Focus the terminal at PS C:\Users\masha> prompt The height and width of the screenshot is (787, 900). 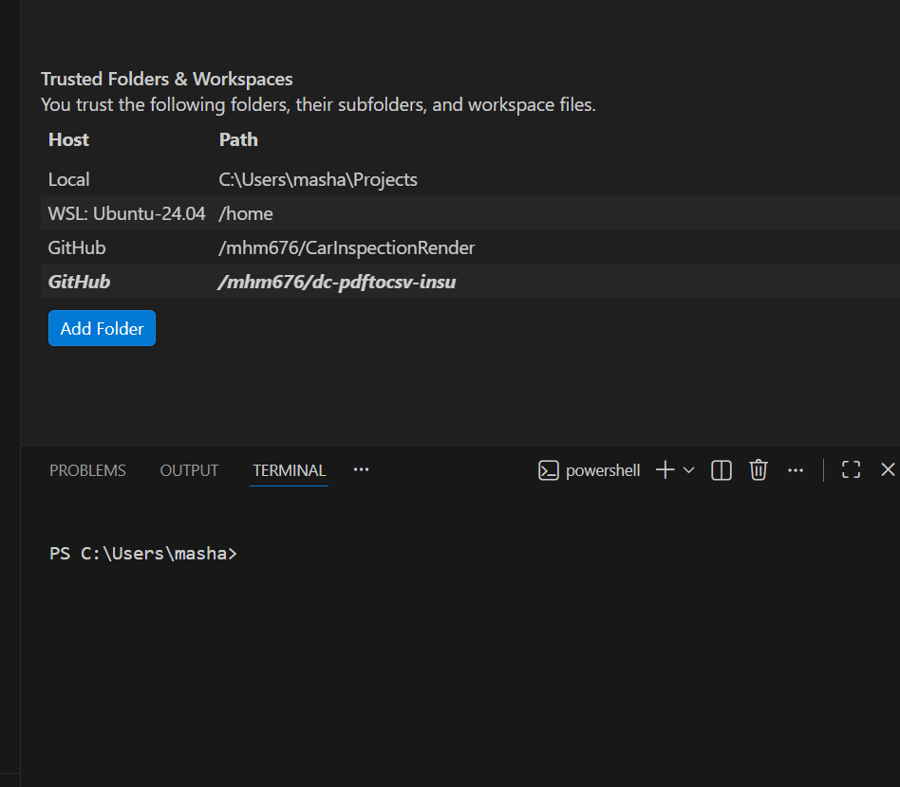click(x=143, y=553)
